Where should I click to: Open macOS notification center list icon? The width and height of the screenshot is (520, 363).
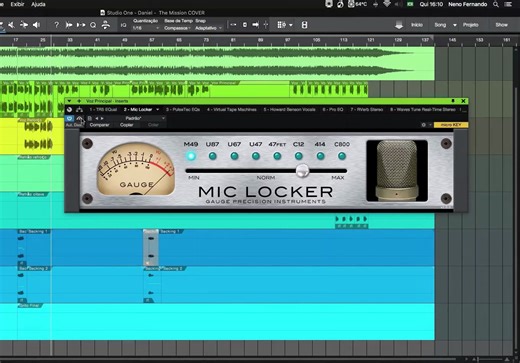click(x=508, y=4)
